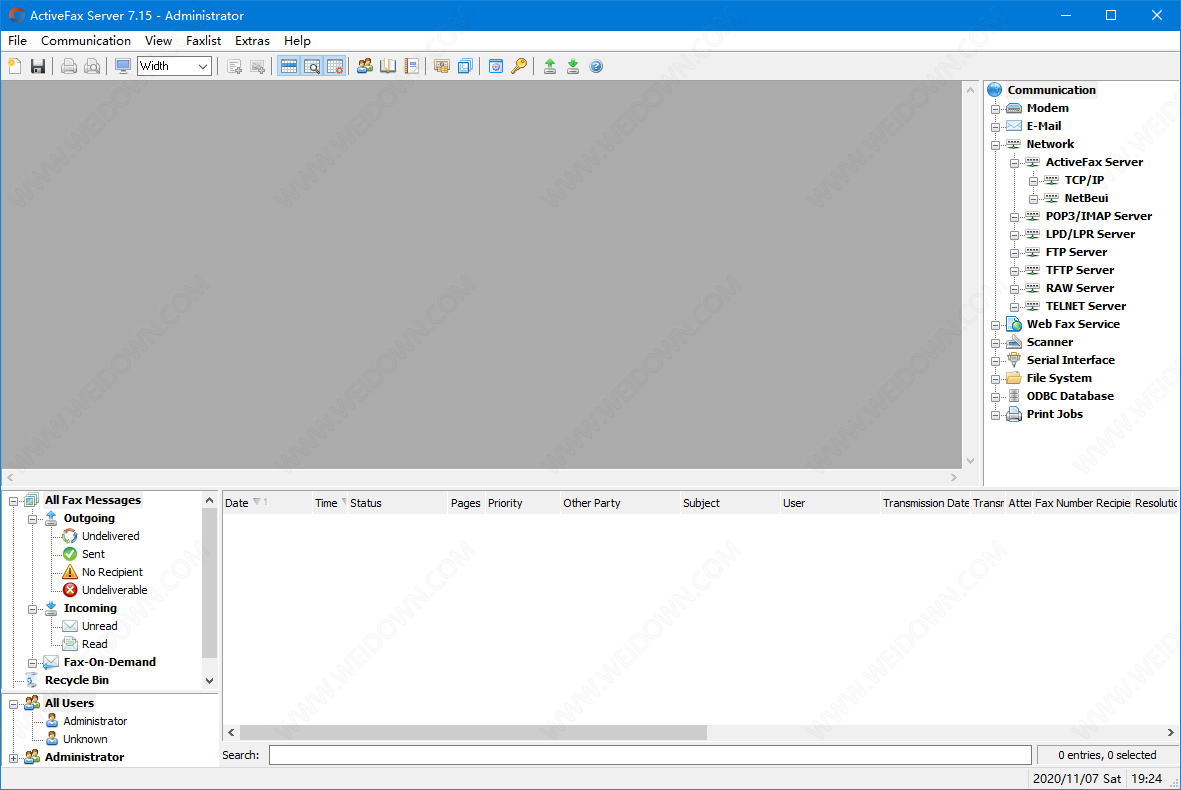Open the phone book icon
This screenshot has height=790, width=1181.
click(388, 66)
